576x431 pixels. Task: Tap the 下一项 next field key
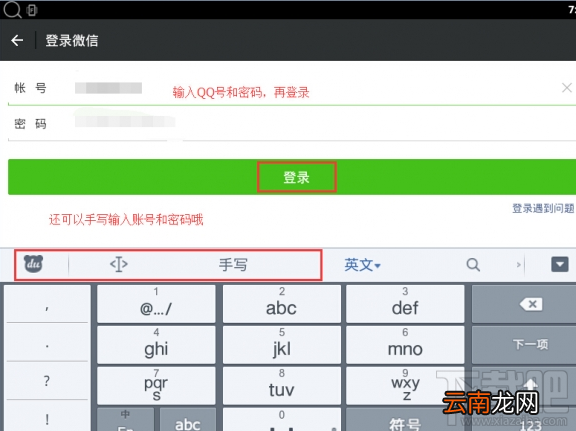tap(524, 345)
